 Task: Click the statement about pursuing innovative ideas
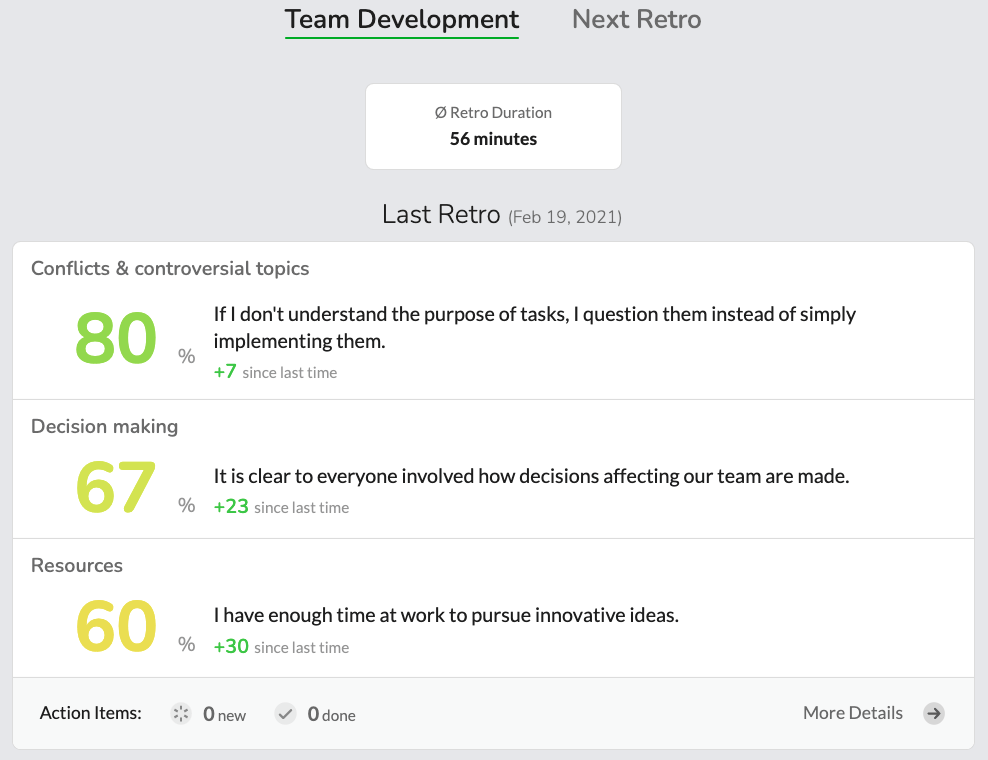click(x=446, y=615)
